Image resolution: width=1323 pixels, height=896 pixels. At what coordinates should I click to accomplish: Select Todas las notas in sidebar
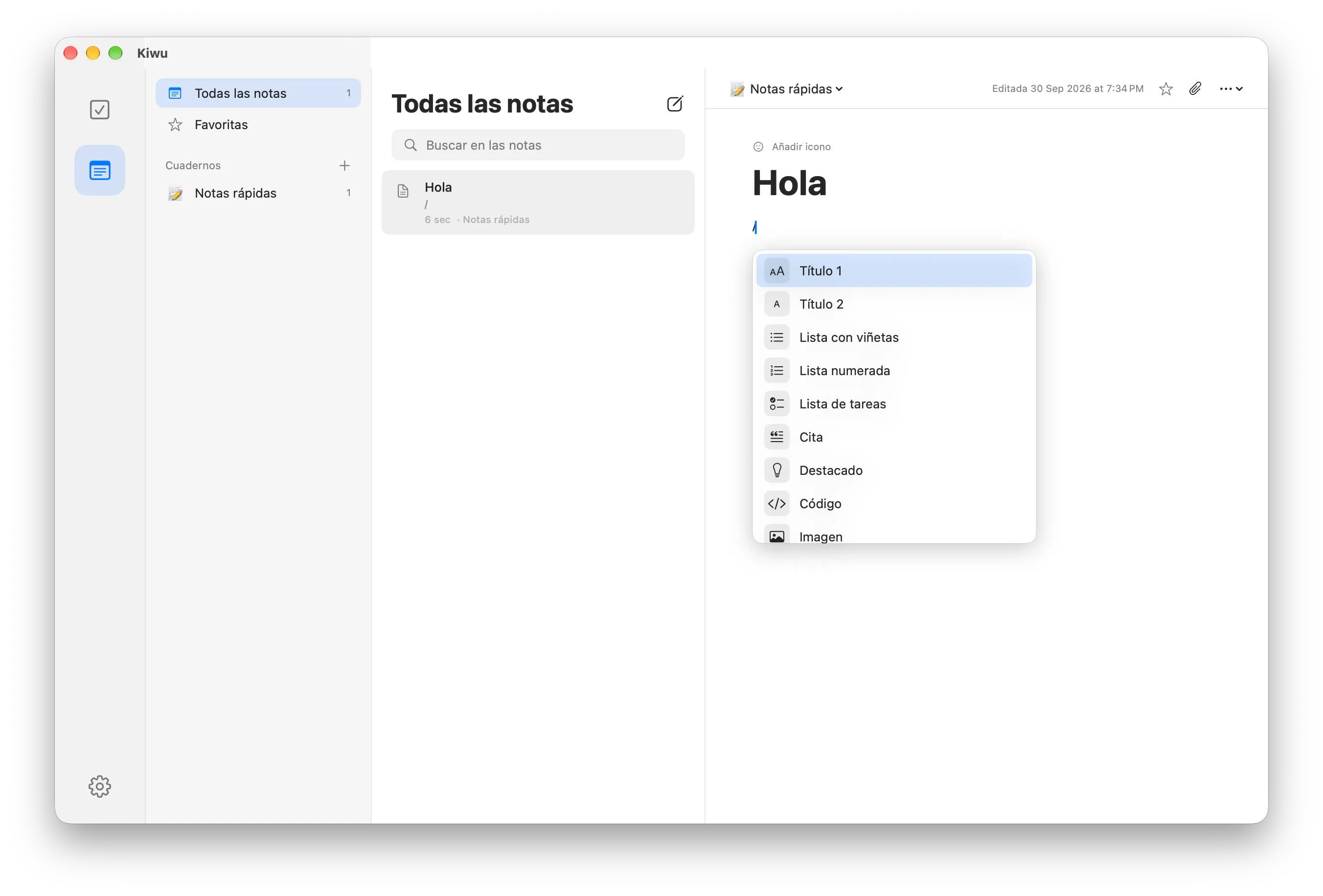[258, 93]
